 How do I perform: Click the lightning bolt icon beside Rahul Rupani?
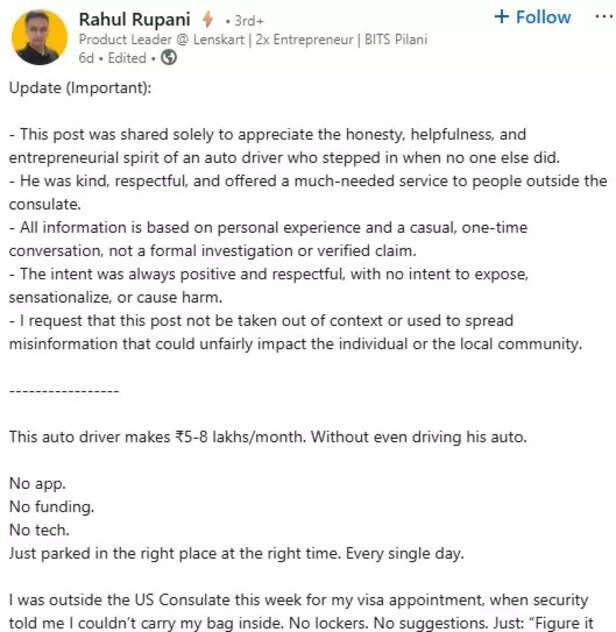(207, 19)
